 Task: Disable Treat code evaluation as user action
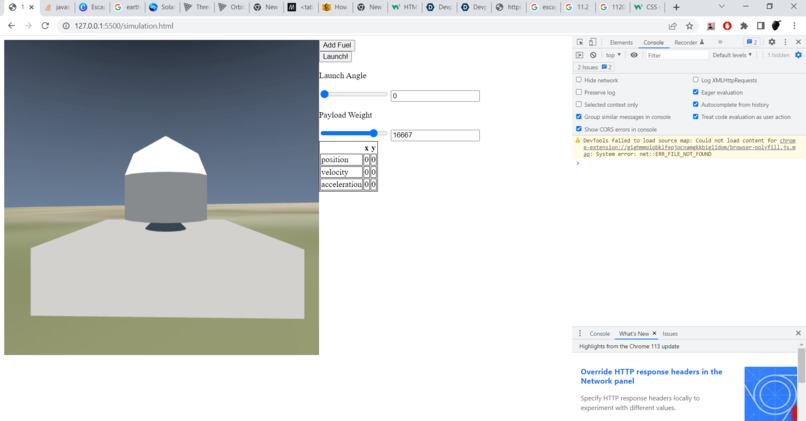(x=695, y=117)
